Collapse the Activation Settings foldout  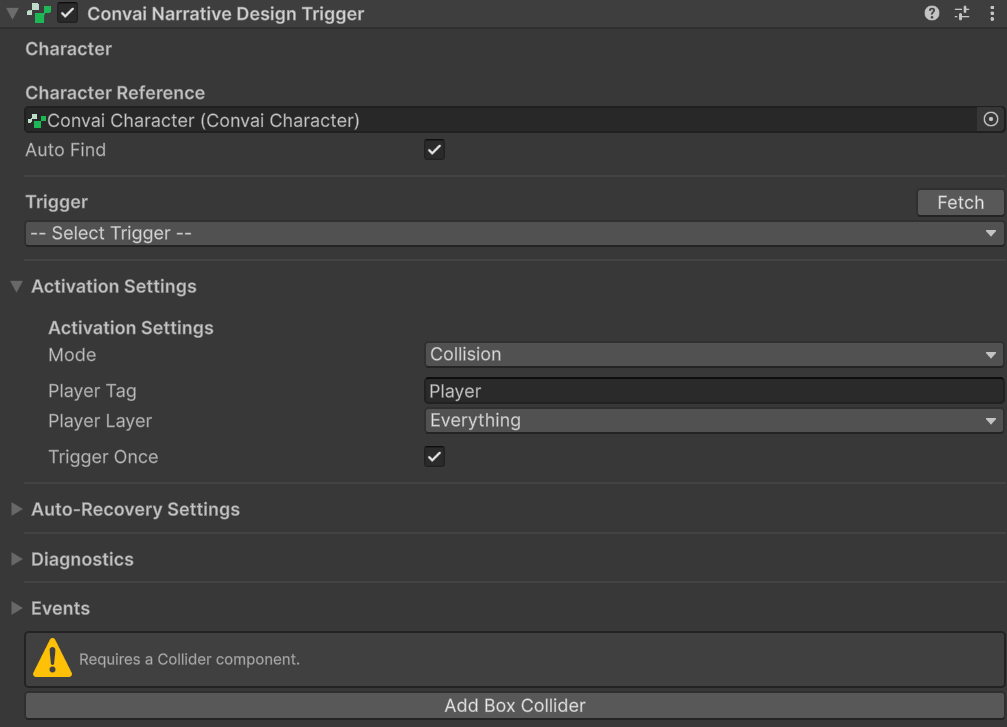point(17,286)
